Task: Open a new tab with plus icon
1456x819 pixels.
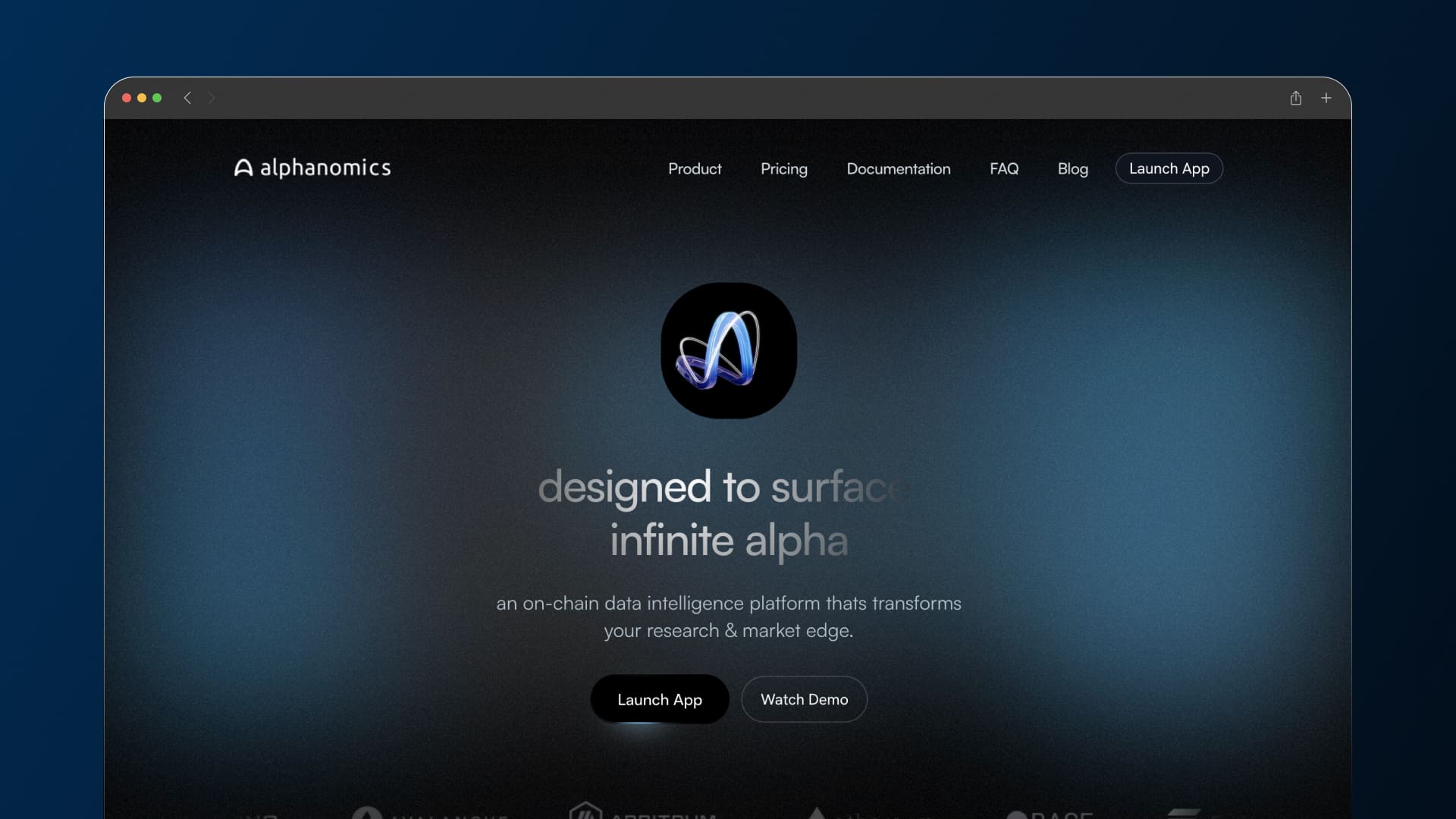Action: [x=1326, y=98]
